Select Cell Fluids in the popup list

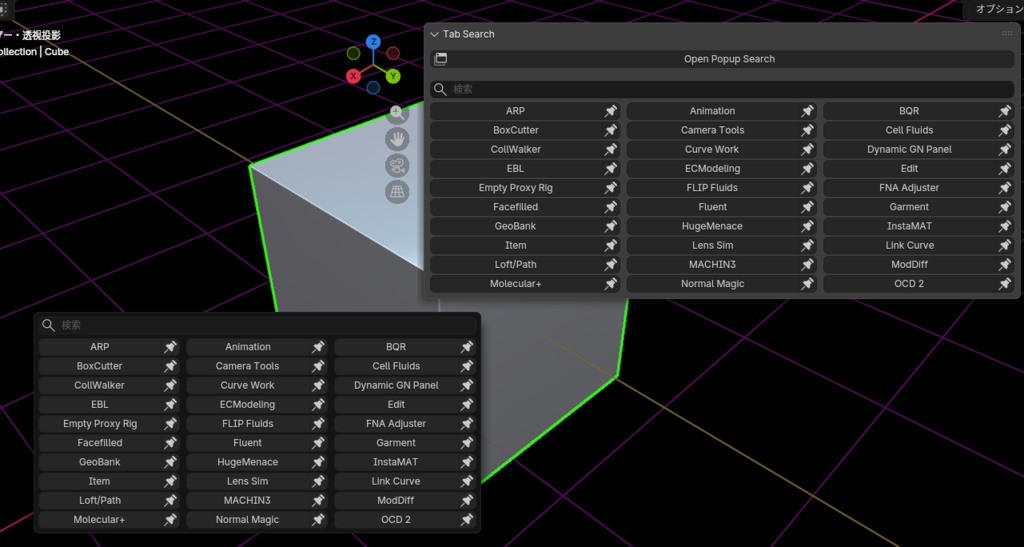(x=396, y=366)
